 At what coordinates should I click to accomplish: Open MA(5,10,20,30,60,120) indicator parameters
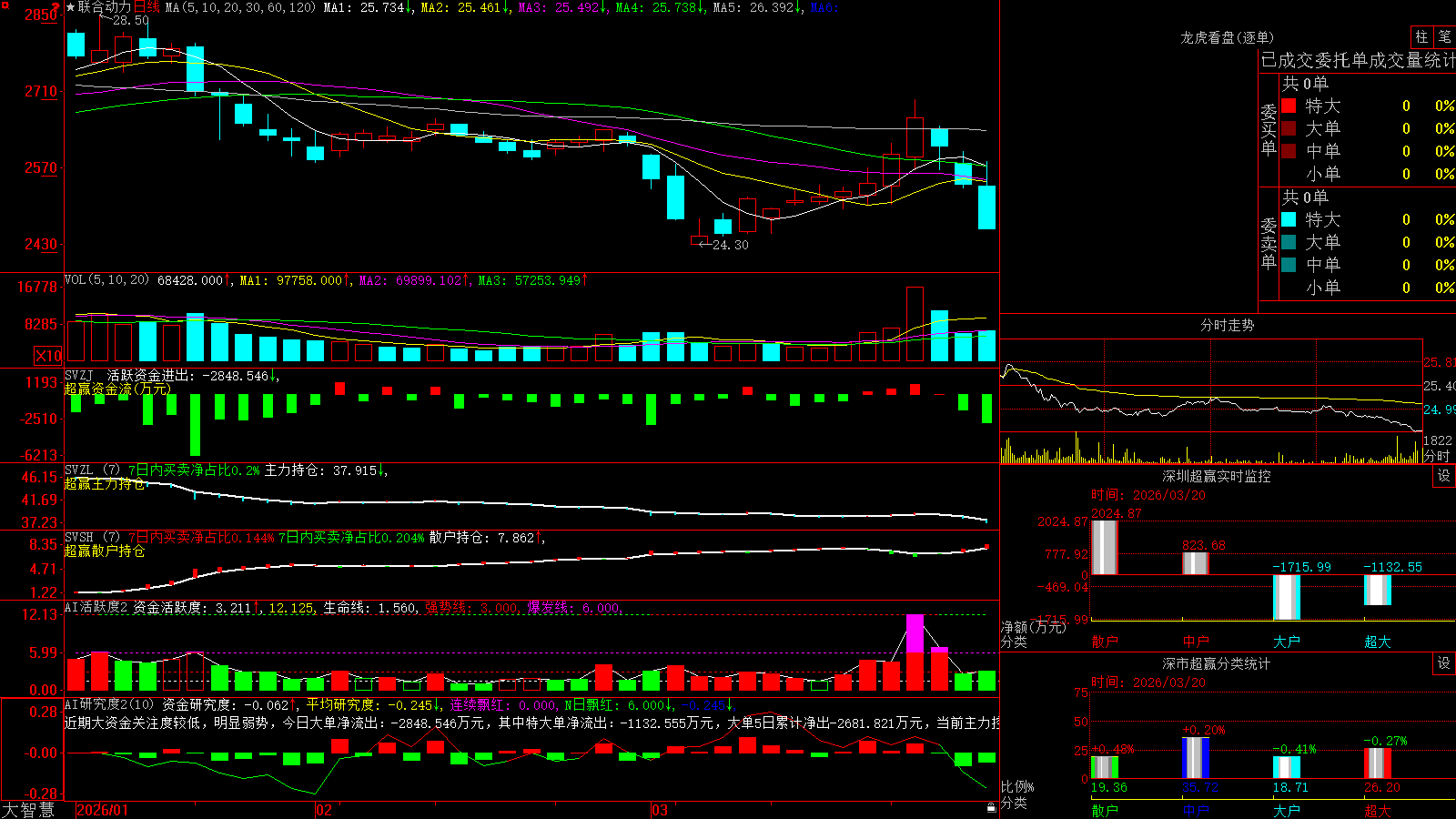click(240, 7)
